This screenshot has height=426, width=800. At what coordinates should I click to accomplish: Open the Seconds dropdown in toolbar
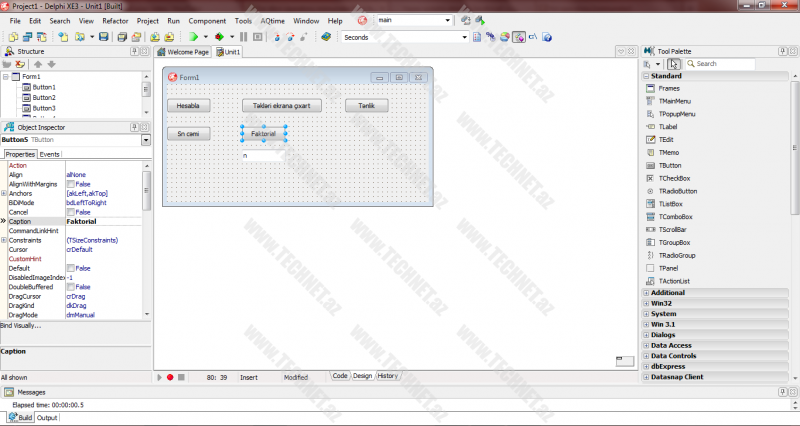point(464,37)
